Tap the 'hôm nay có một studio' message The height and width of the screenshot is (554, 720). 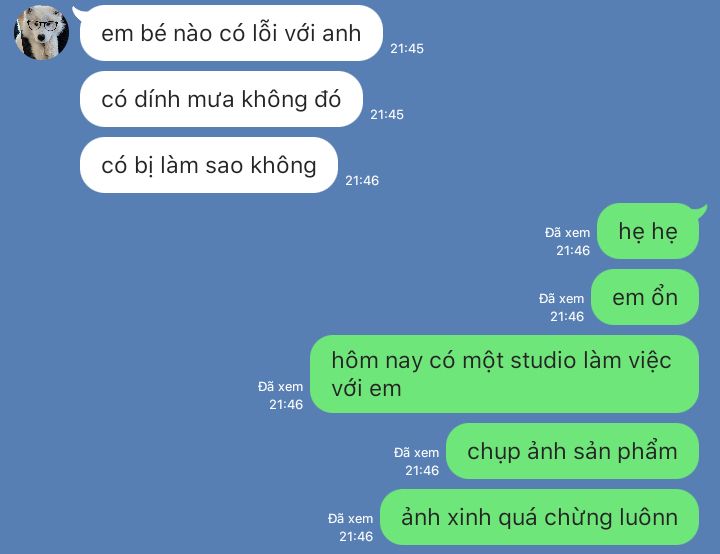pos(504,374)
